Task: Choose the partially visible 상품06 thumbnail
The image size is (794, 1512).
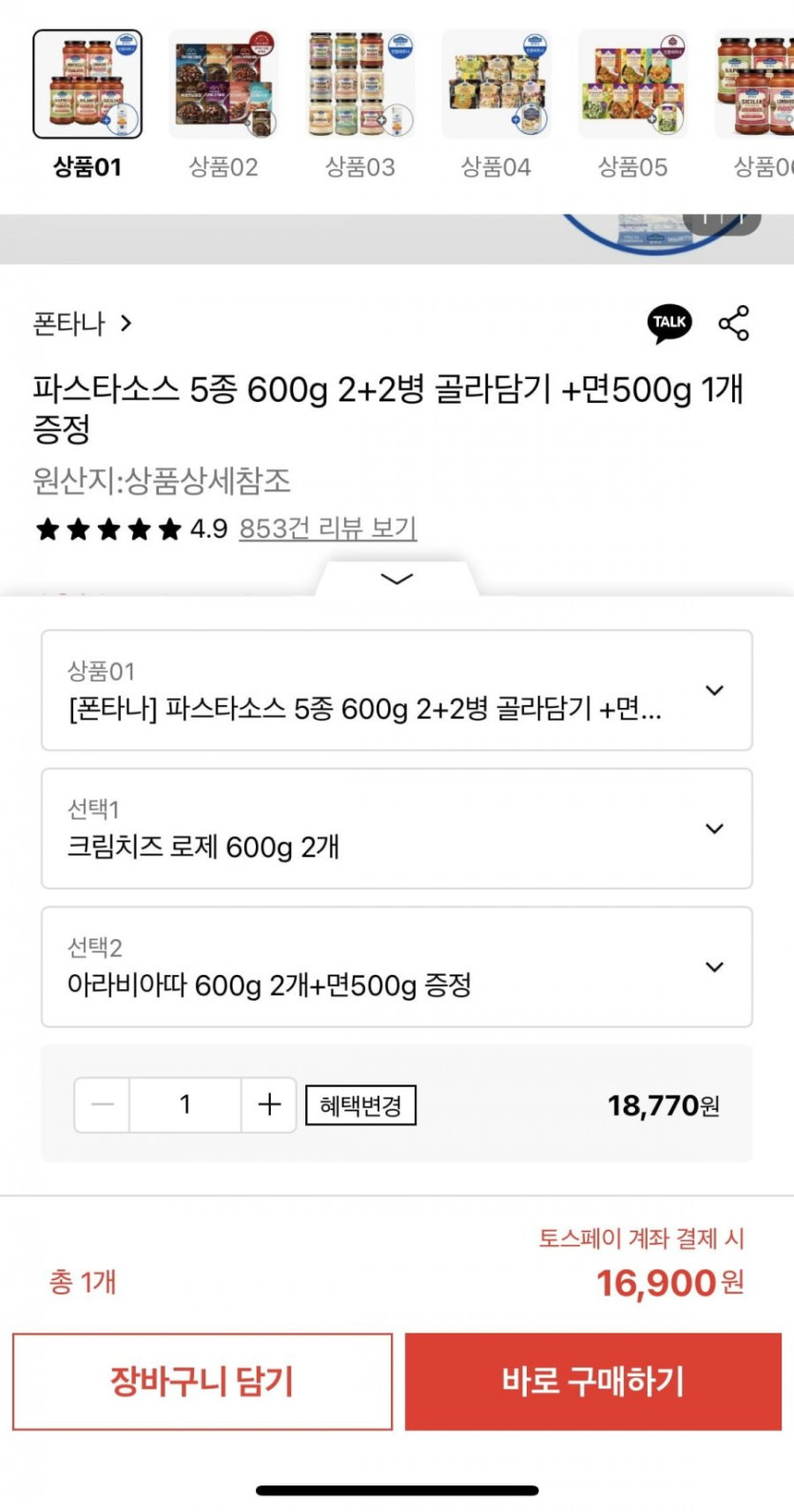Action: [757, 85]
